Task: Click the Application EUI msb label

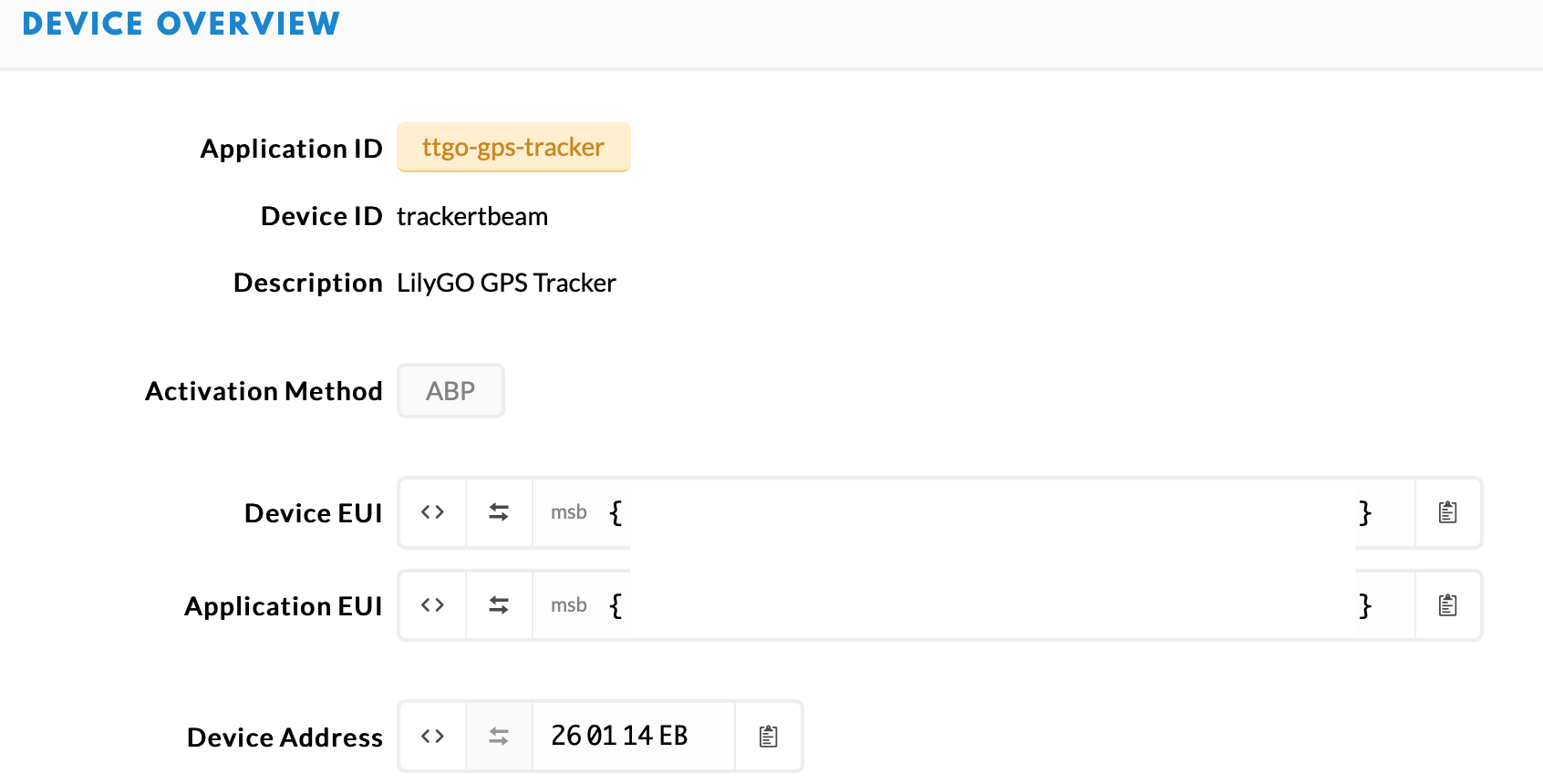Action: coord(568,605)
